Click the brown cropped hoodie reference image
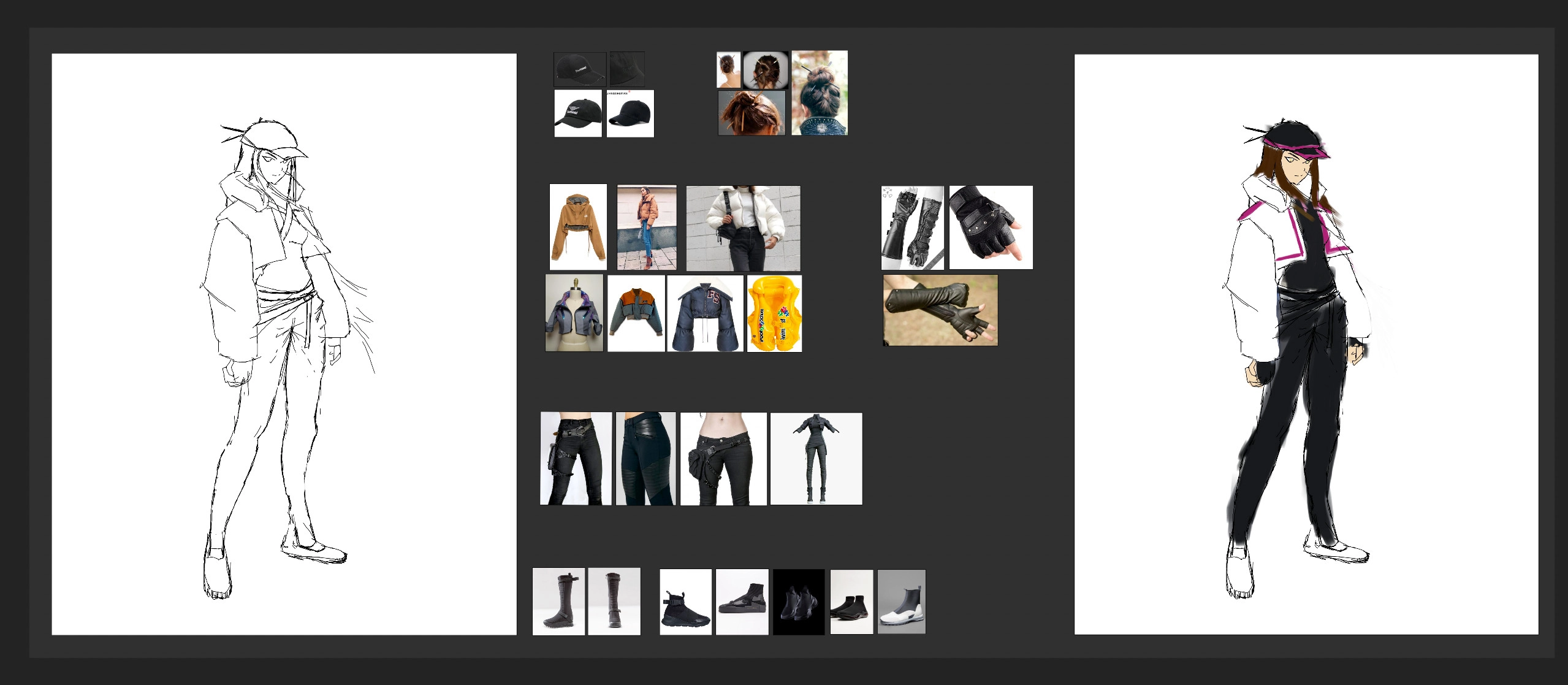Viewport: 1568px width, 685px height. [578, 227]
